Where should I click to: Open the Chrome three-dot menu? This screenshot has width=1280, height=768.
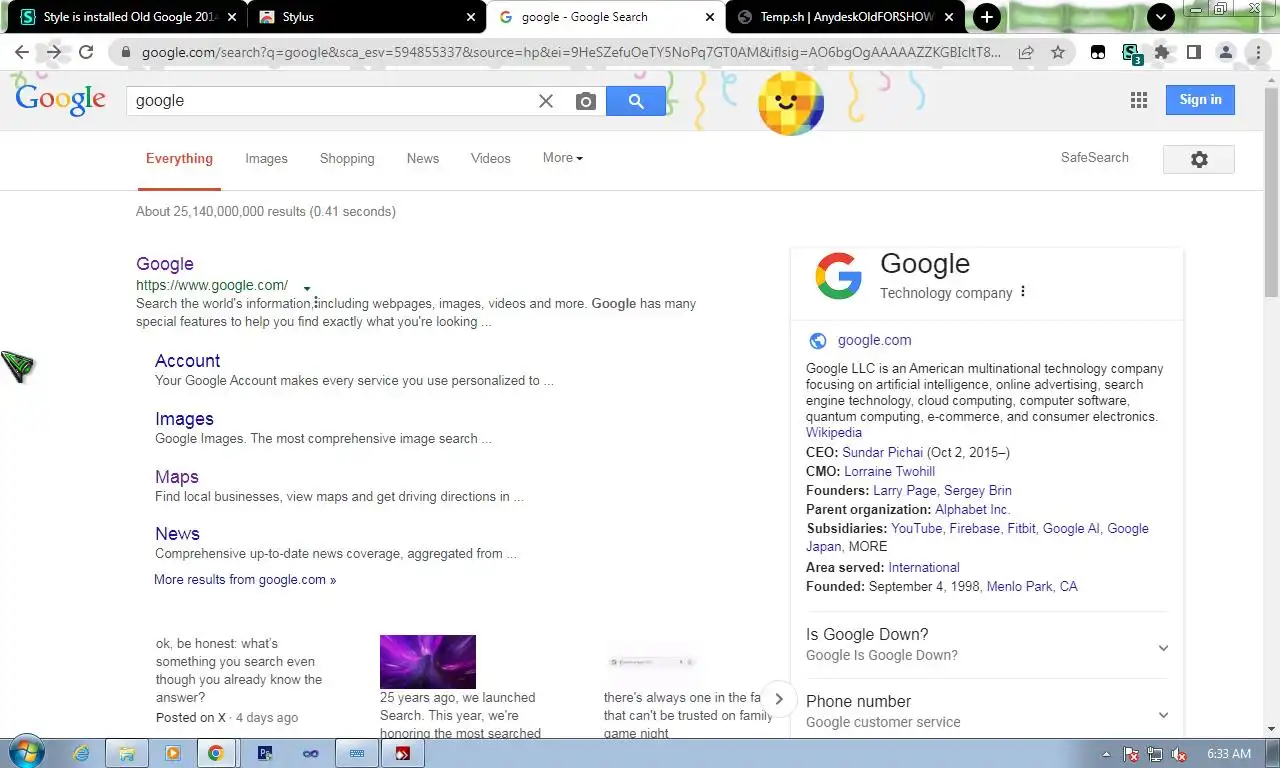[1257, 52]
